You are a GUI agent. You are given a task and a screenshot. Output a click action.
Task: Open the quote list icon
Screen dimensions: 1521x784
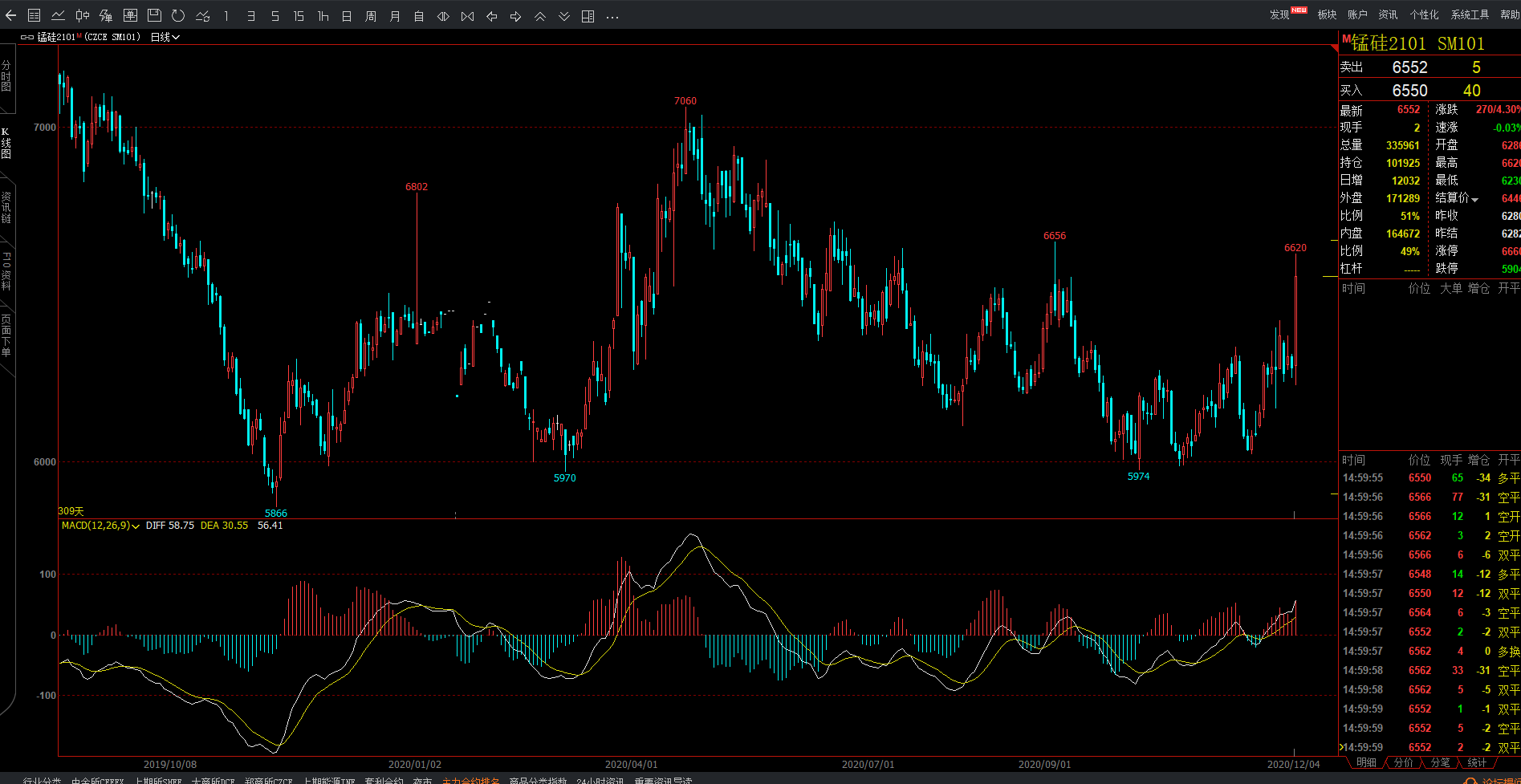click(35, 15)
